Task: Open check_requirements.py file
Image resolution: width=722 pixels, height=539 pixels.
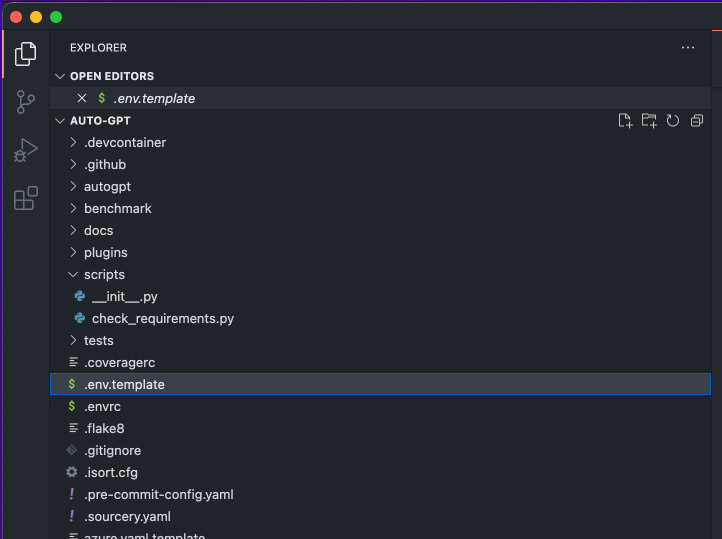Action: (x=163, y=319)
